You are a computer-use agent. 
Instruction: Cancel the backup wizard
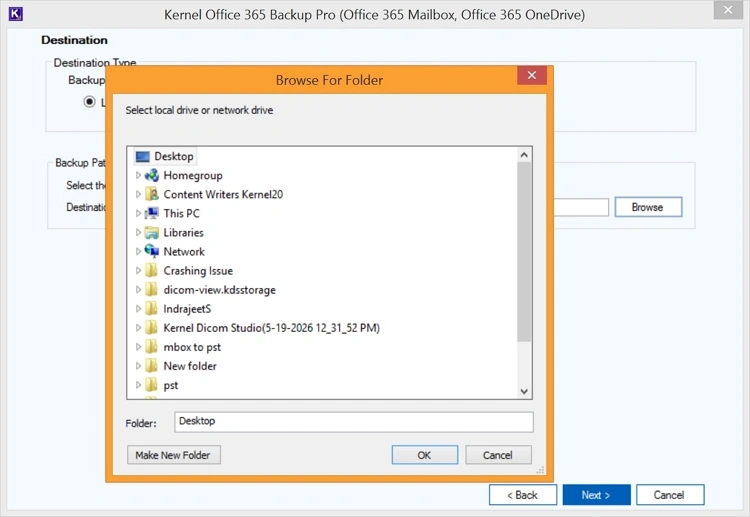tap(670, 495)
